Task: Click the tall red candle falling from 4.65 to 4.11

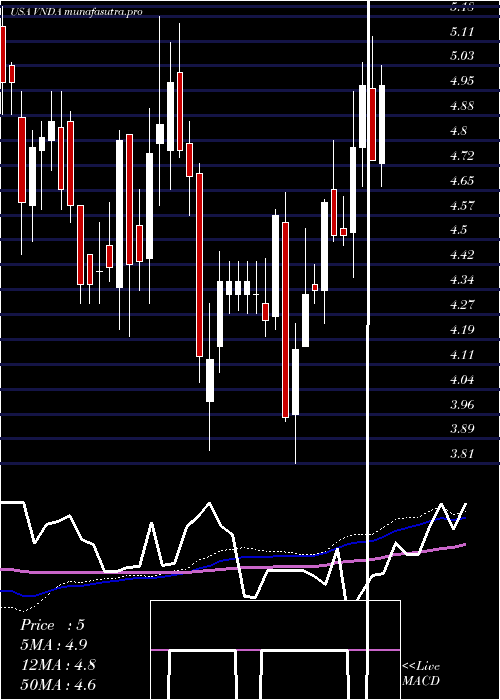Action: pos(200,265)
